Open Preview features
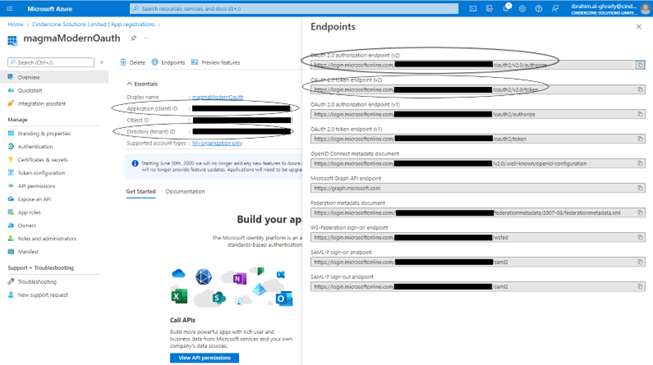 coord(216,62)
